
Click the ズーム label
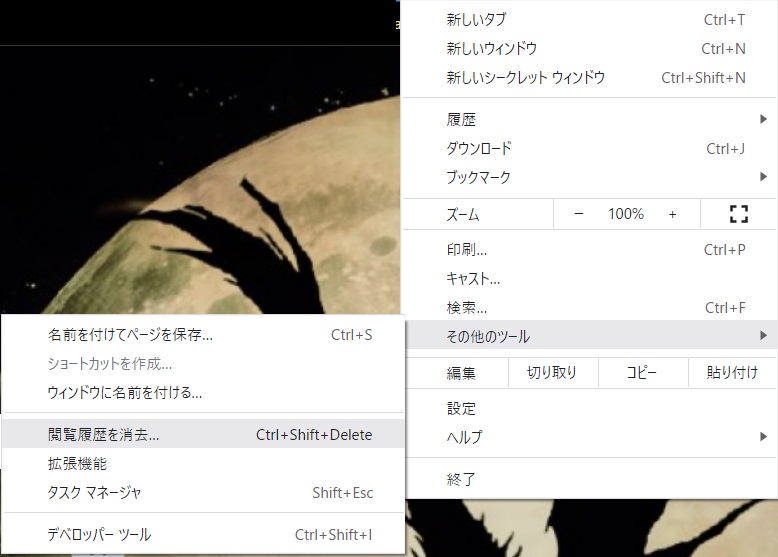point(462,215)
